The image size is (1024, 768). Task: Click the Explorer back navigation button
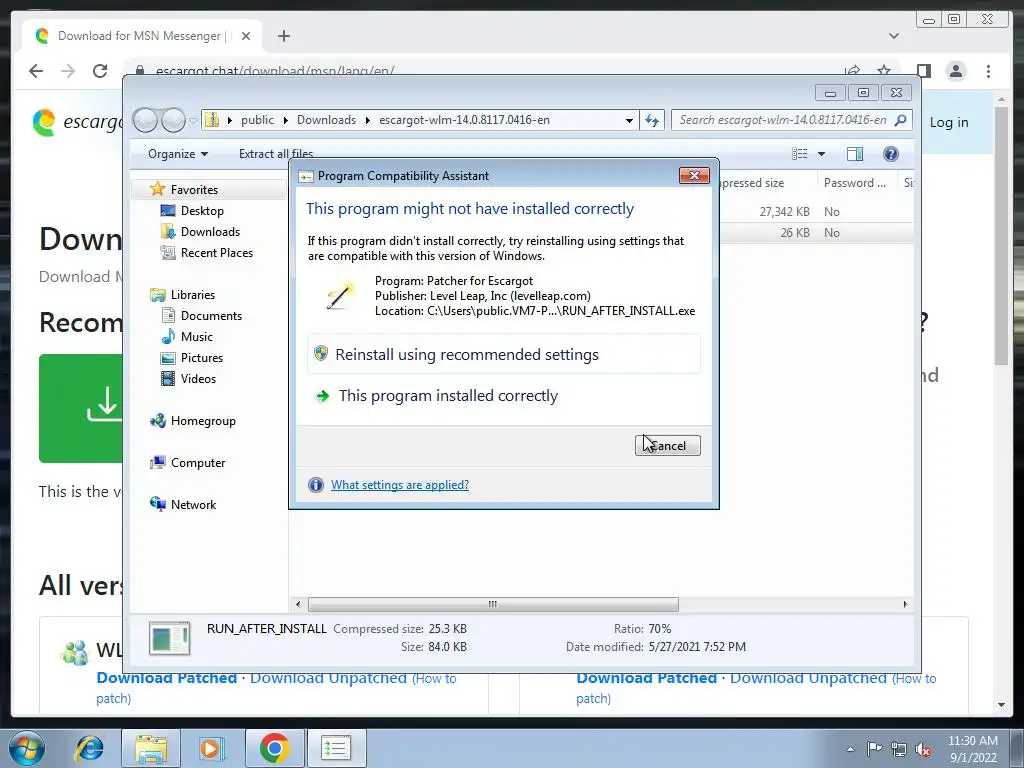145,120
